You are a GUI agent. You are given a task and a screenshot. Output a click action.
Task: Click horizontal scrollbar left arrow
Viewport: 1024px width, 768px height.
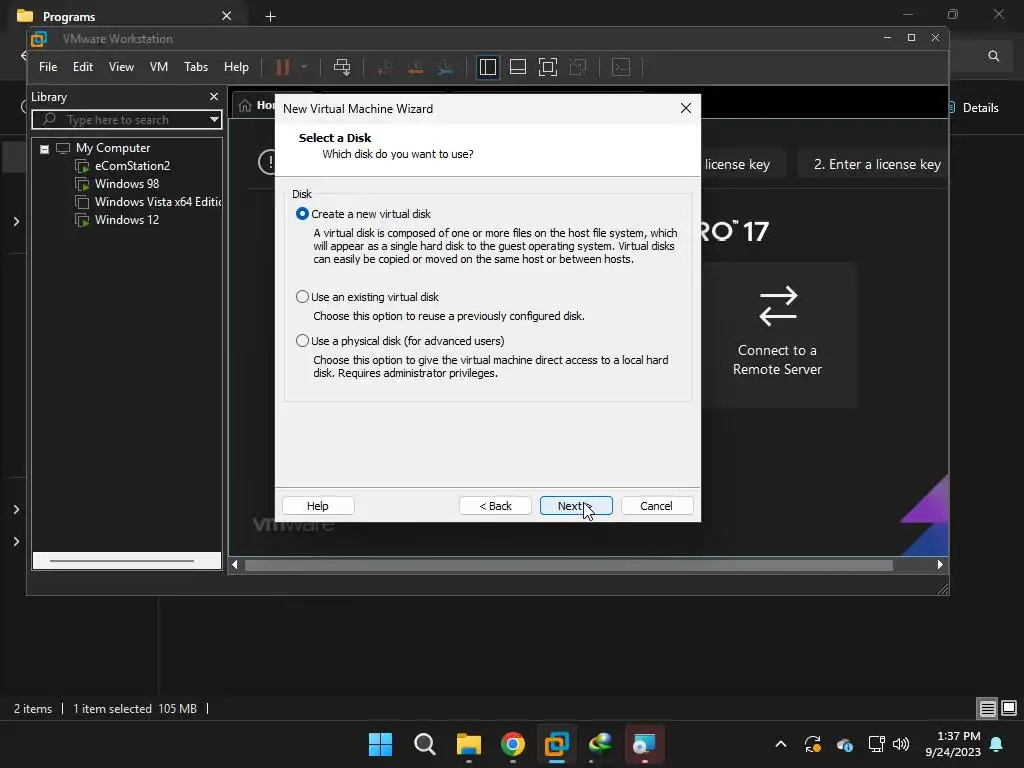click(x=235, y=565)
